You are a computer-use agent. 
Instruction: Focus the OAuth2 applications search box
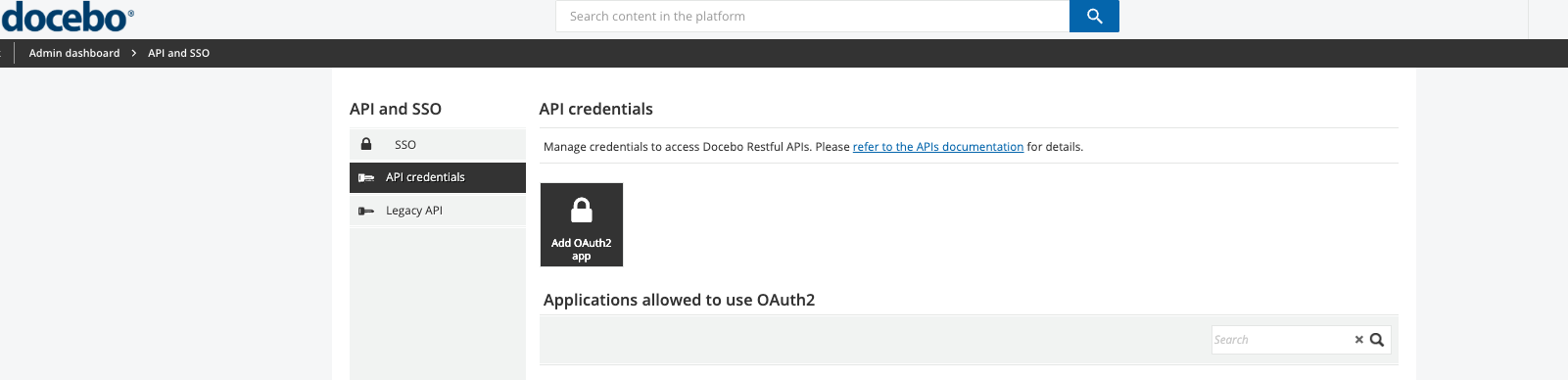tap(1281, 340)
